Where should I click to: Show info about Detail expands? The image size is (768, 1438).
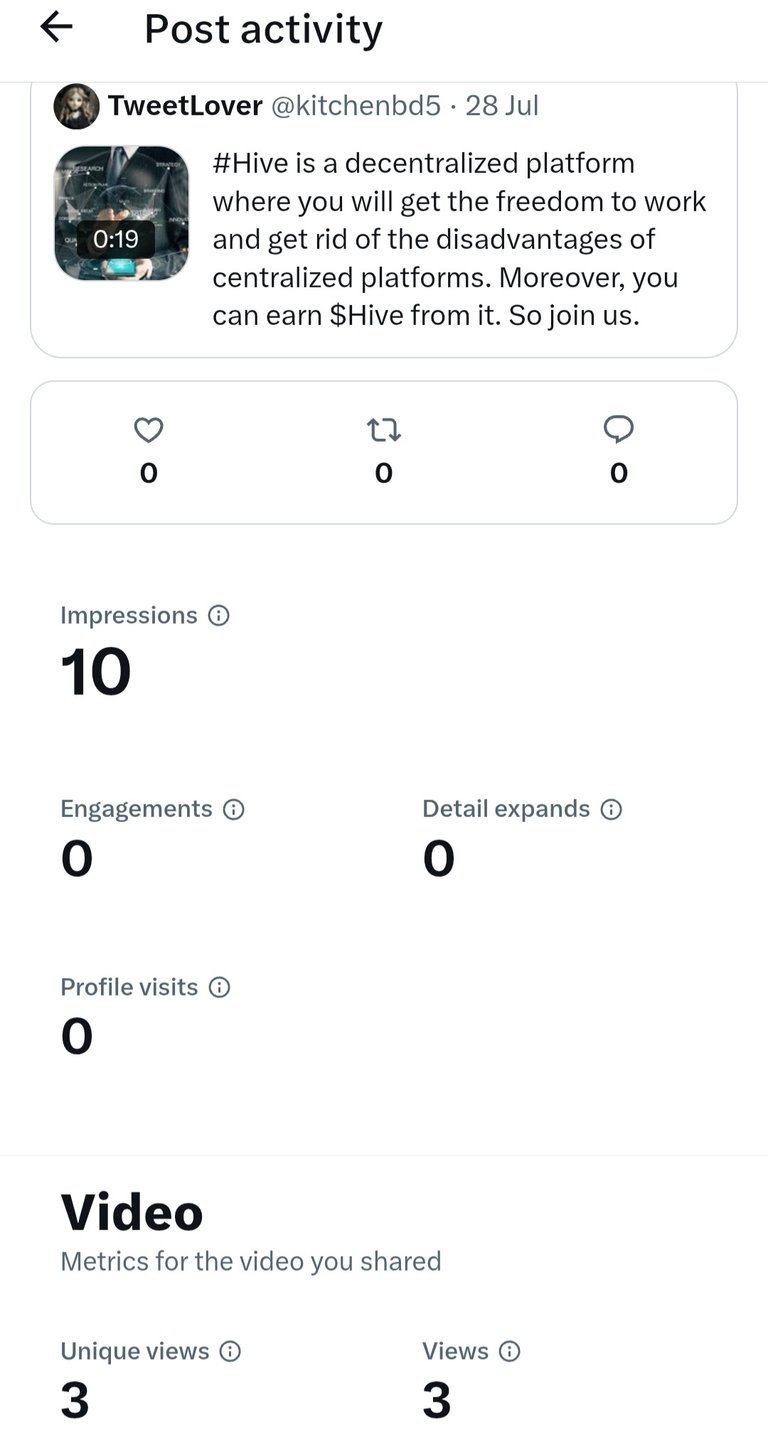click(x=611, y=809)
